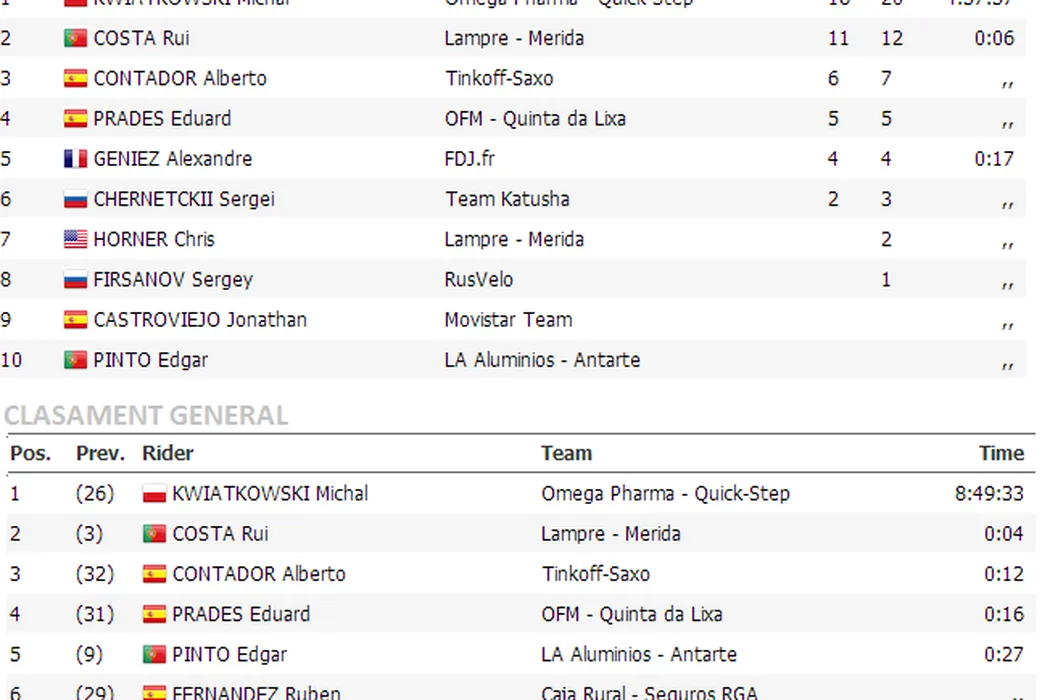The height and width of the screenshot is (700, 1050).
Task: Click the Time column header
Action: [1001, 454]
